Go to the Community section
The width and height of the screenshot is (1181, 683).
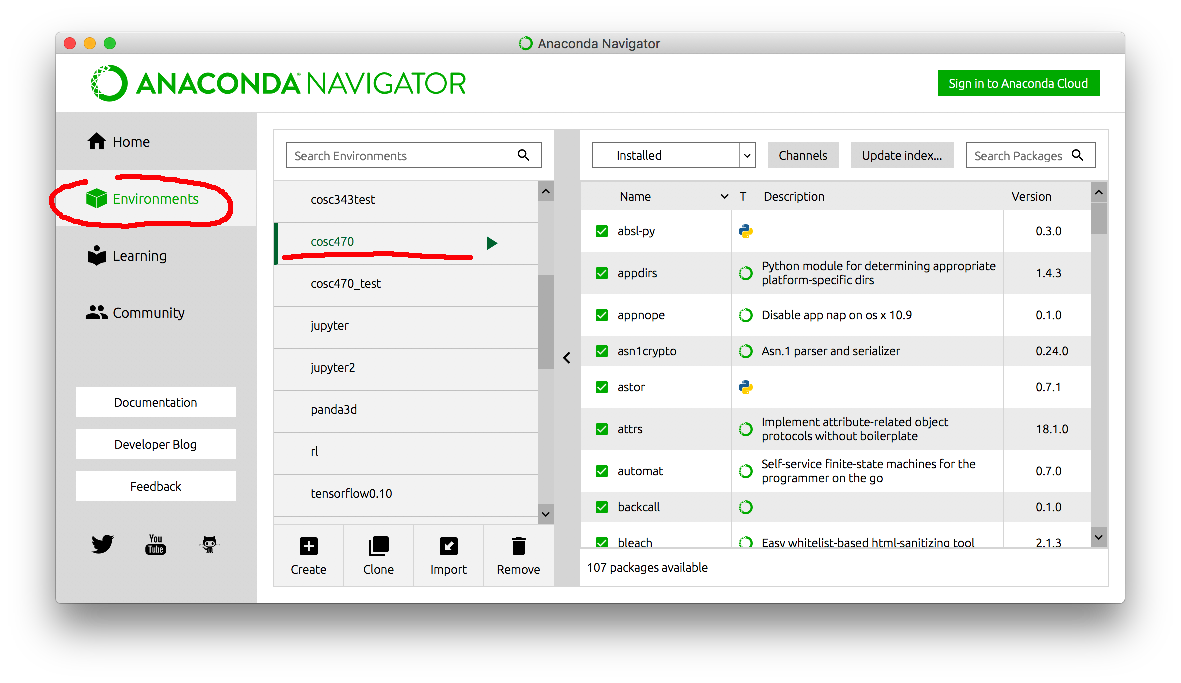[156, 313]
